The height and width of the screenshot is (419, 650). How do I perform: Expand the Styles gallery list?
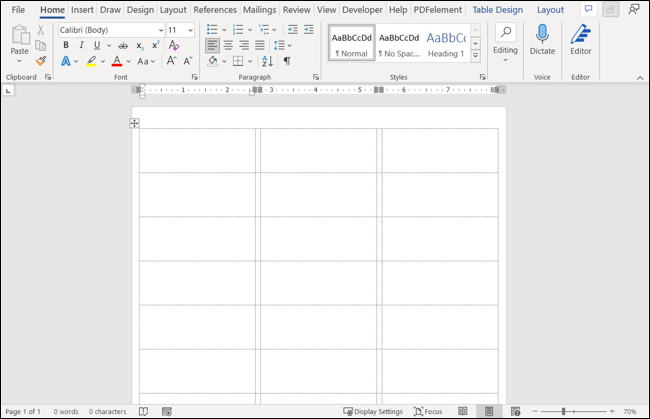[x=475, y=56]
